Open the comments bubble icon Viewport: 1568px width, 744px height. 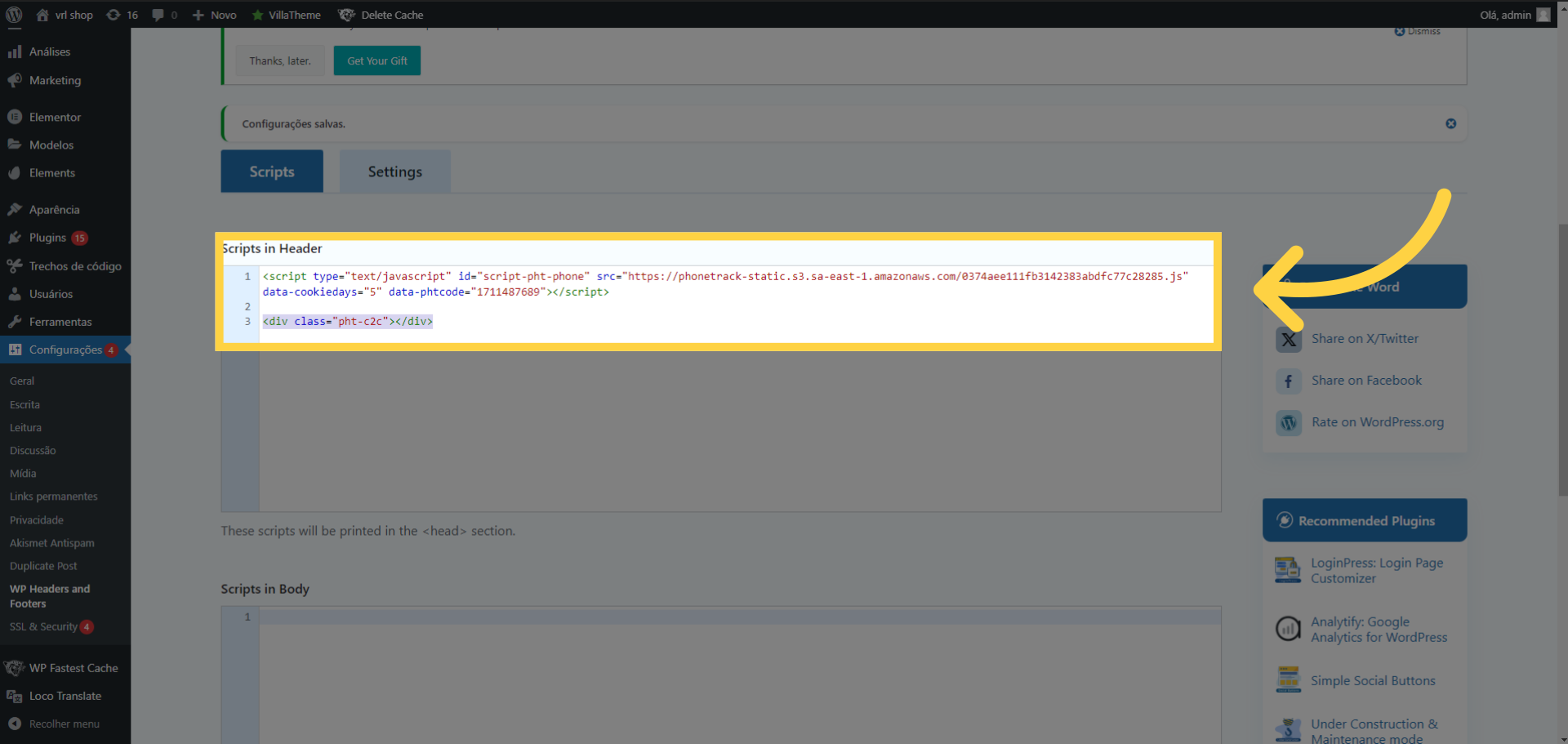(x=158, y=15)
